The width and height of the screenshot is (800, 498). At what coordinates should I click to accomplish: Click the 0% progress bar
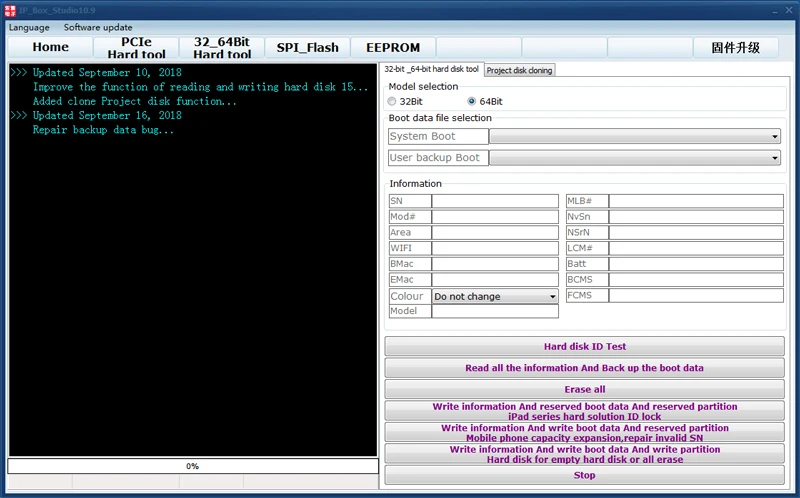pos(193,466)
